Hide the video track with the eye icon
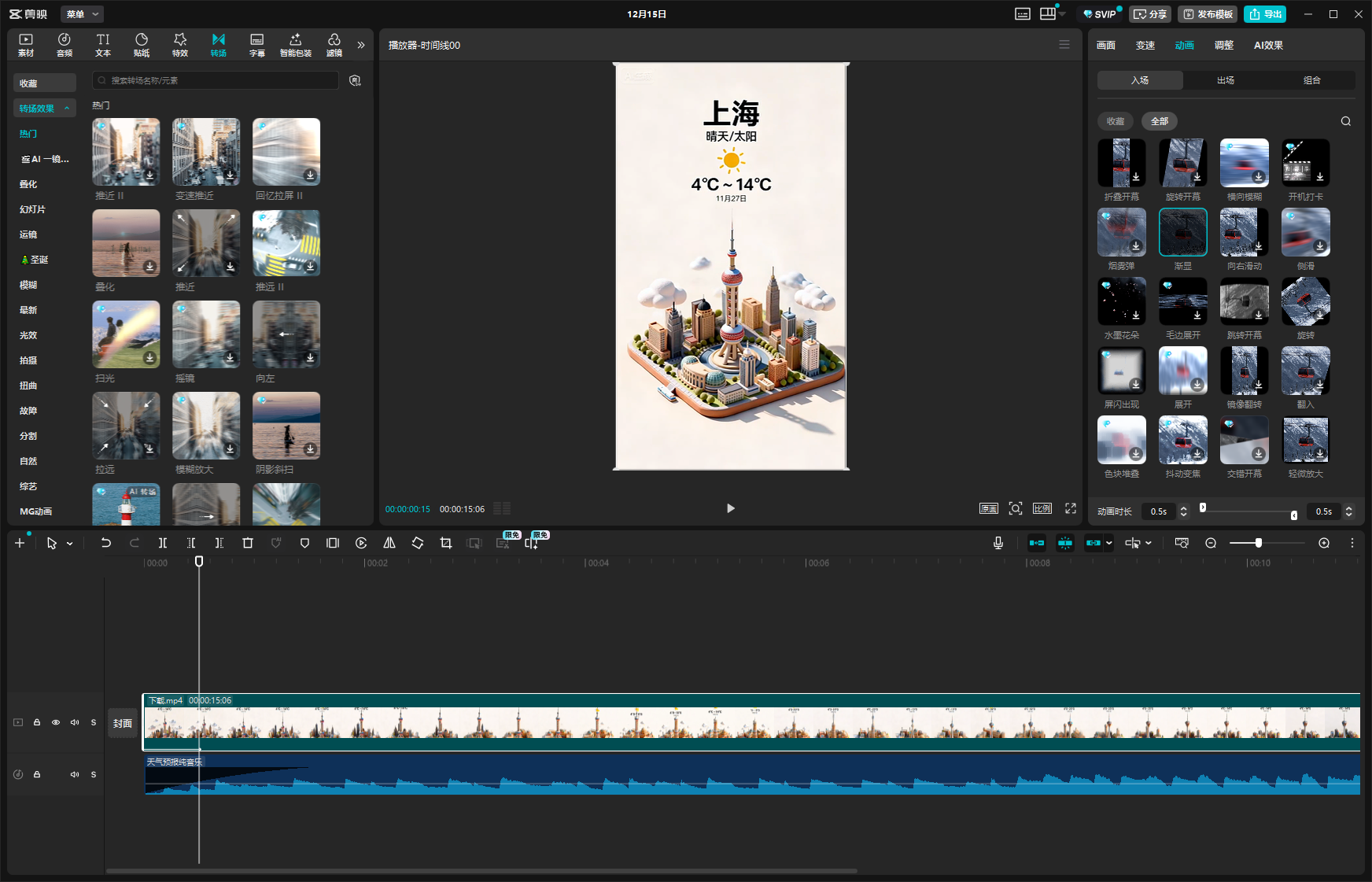Viewport: 1372px width, 882px height. pos(56,722)
